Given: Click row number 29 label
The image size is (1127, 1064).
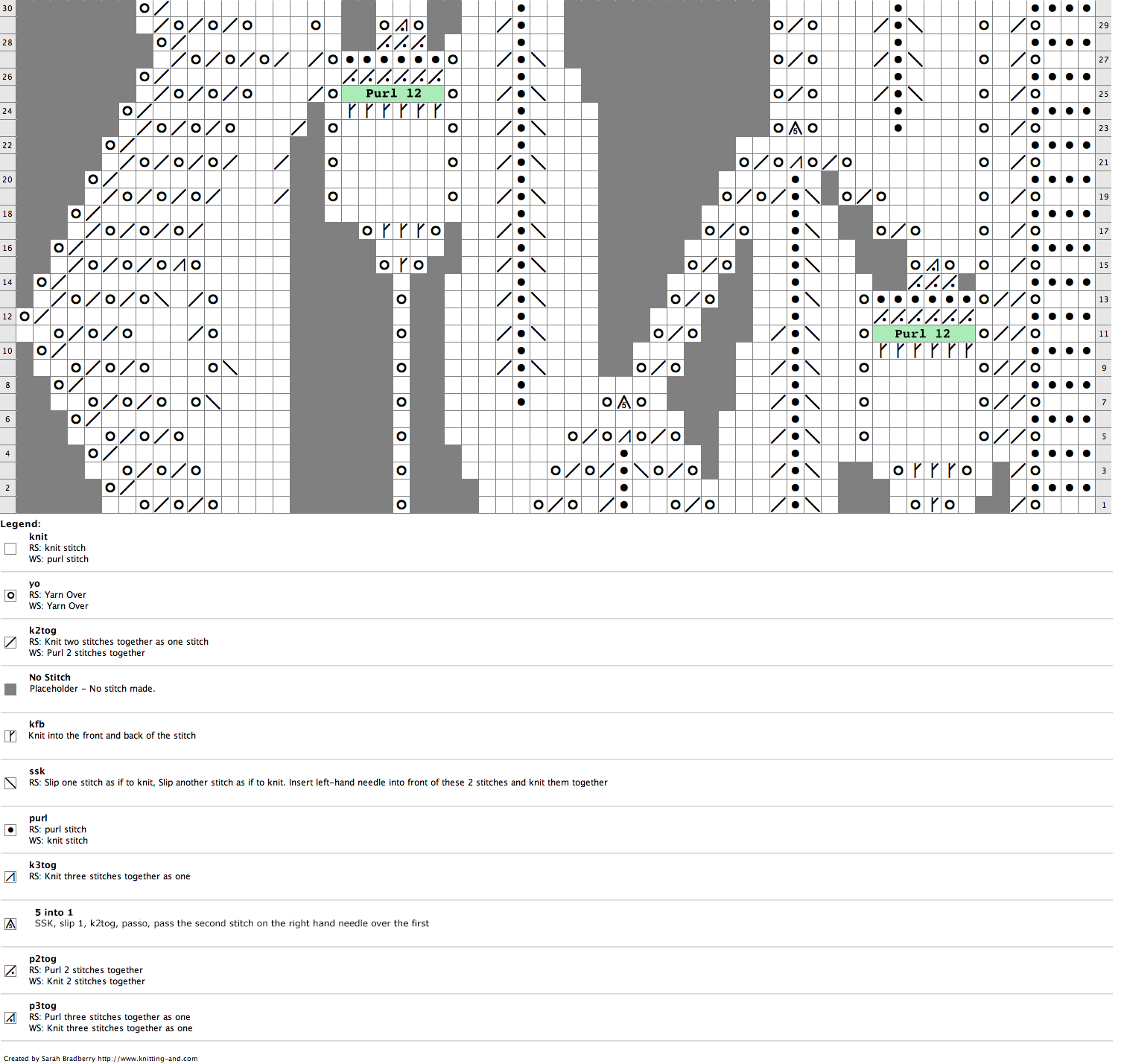Looking at the screenshot, I should click(1103, 25).
